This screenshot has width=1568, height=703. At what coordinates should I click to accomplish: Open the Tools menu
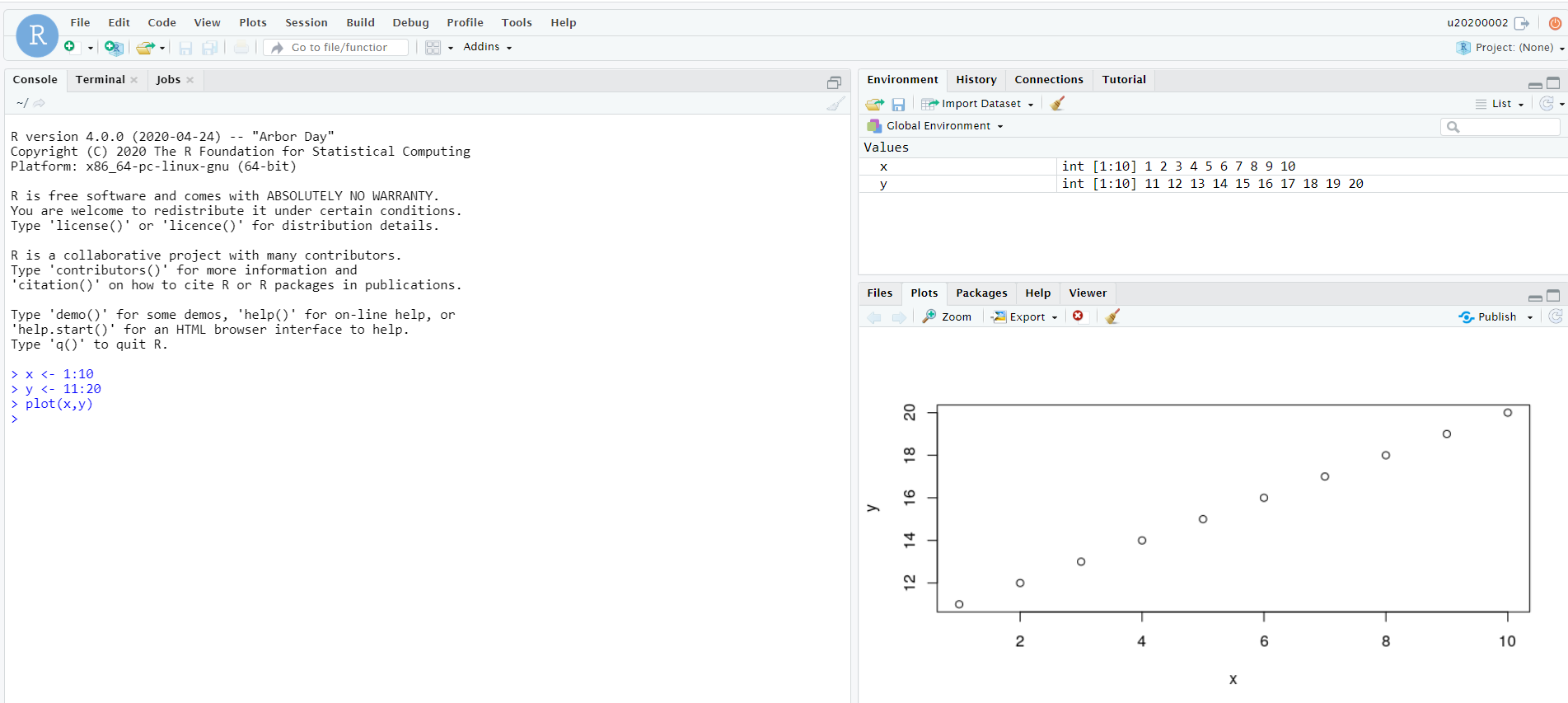(x=517, y=22)
